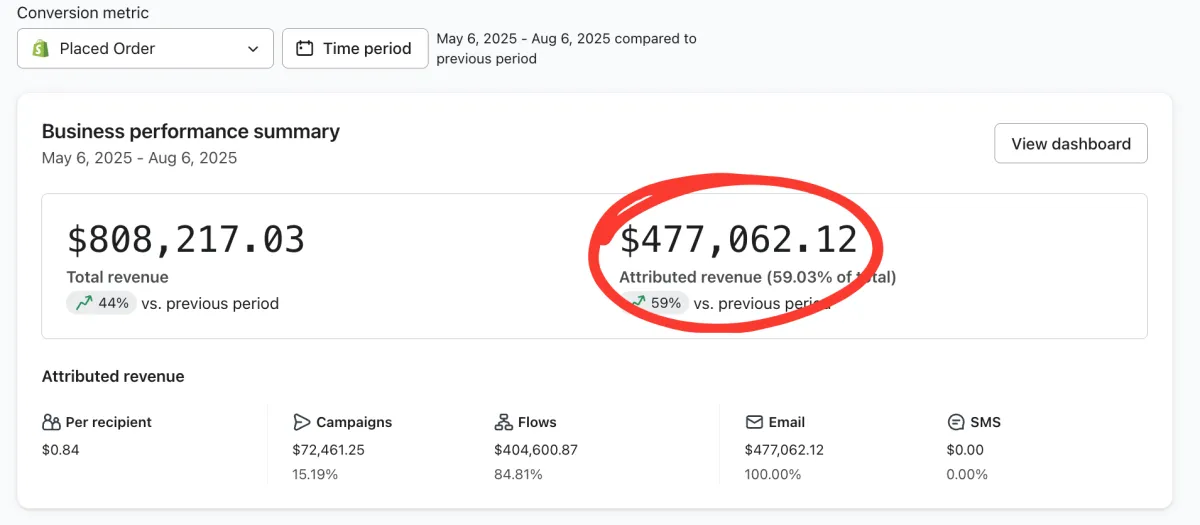Expand the dropdown chevron beside Placed Order
1200x525 pixels.
point(253,48)
